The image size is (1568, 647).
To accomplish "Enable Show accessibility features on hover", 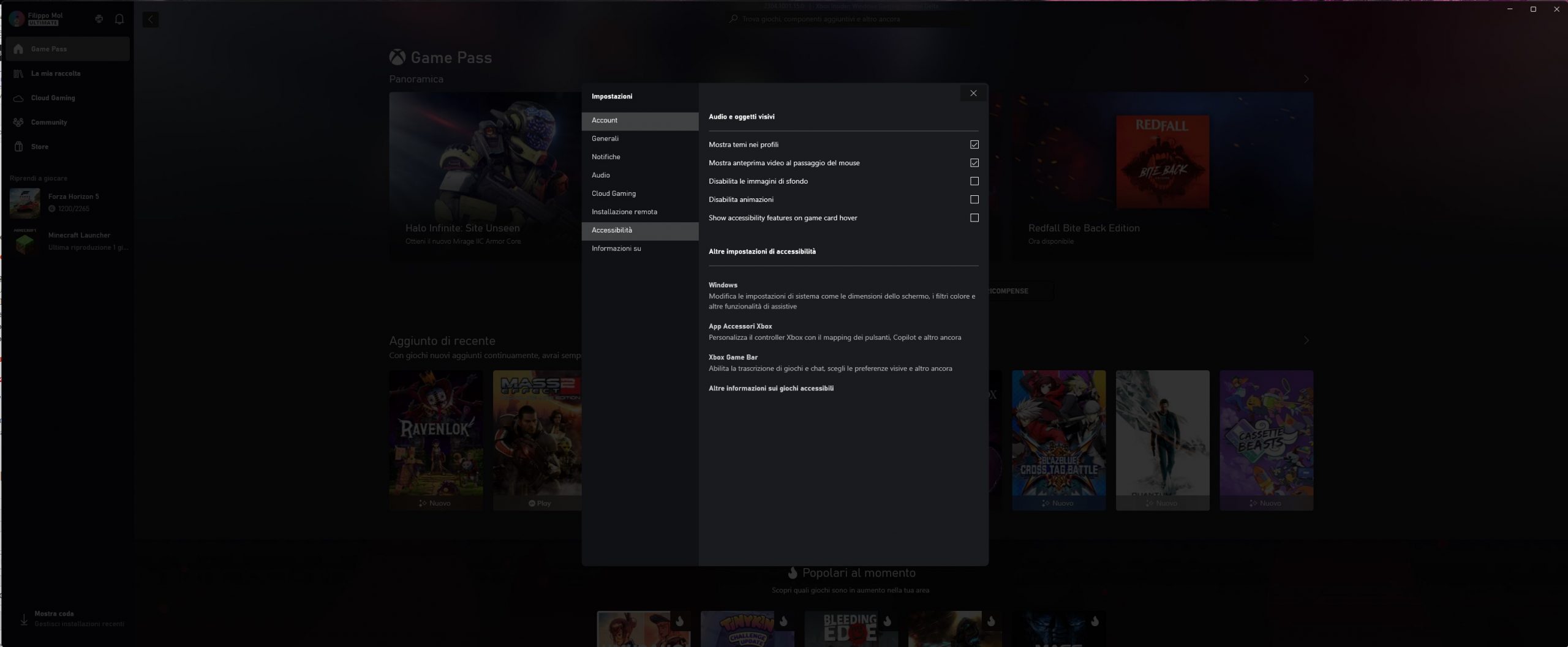I will click(x=974, y=218).
